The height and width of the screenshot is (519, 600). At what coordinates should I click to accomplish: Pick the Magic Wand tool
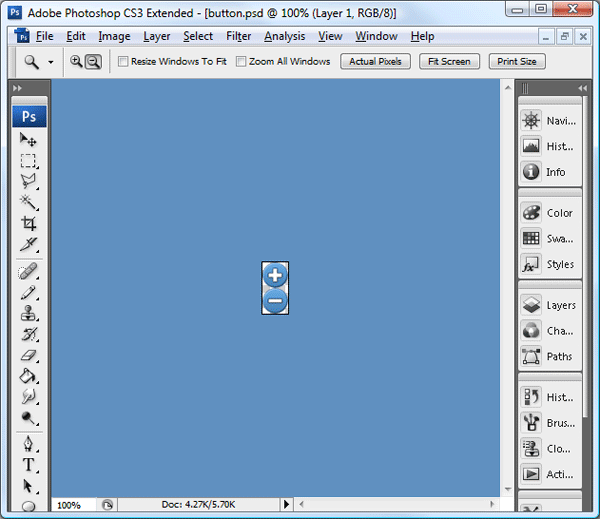(29, 203)
